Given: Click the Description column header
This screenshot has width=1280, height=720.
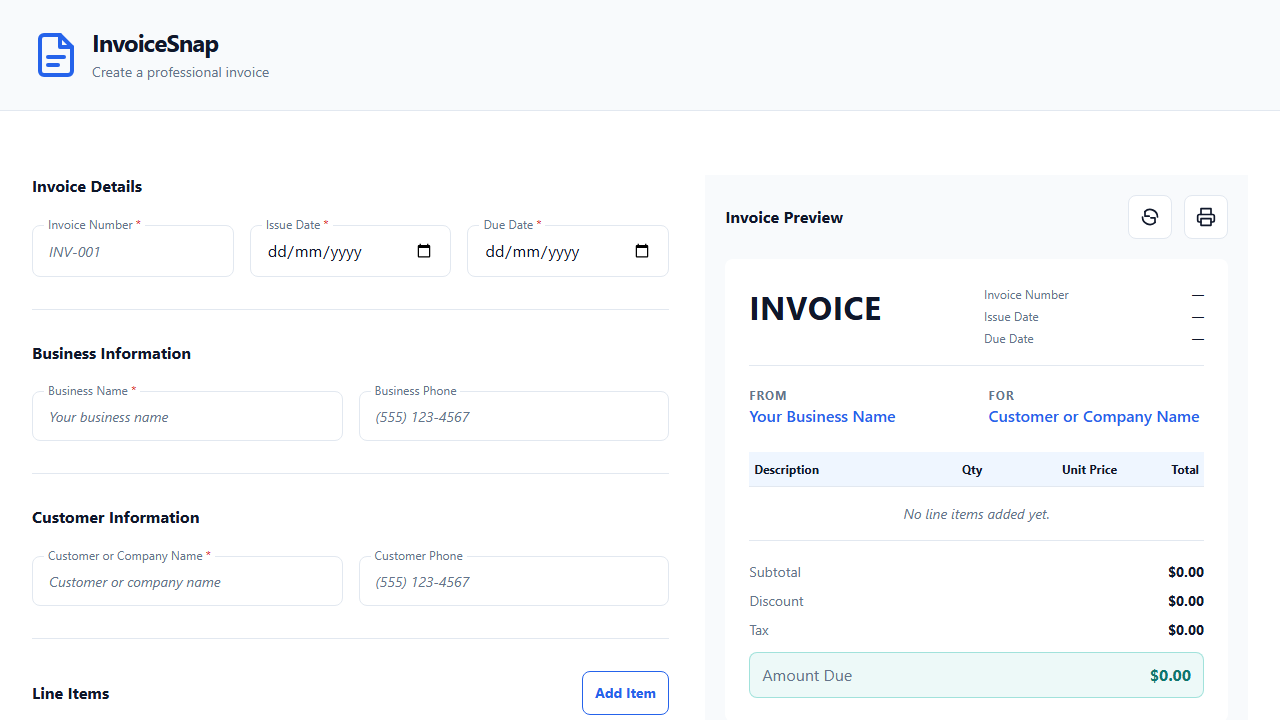Looking at the screenshot, I should coord(787,470).
